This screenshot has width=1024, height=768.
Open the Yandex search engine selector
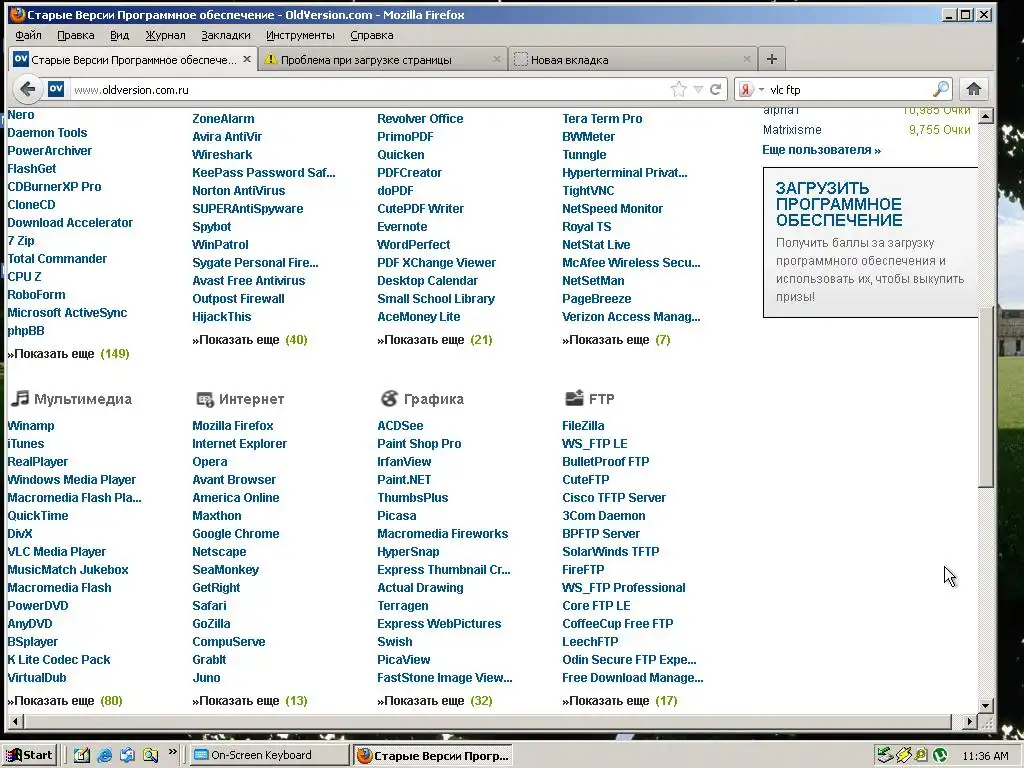point(750,89)
